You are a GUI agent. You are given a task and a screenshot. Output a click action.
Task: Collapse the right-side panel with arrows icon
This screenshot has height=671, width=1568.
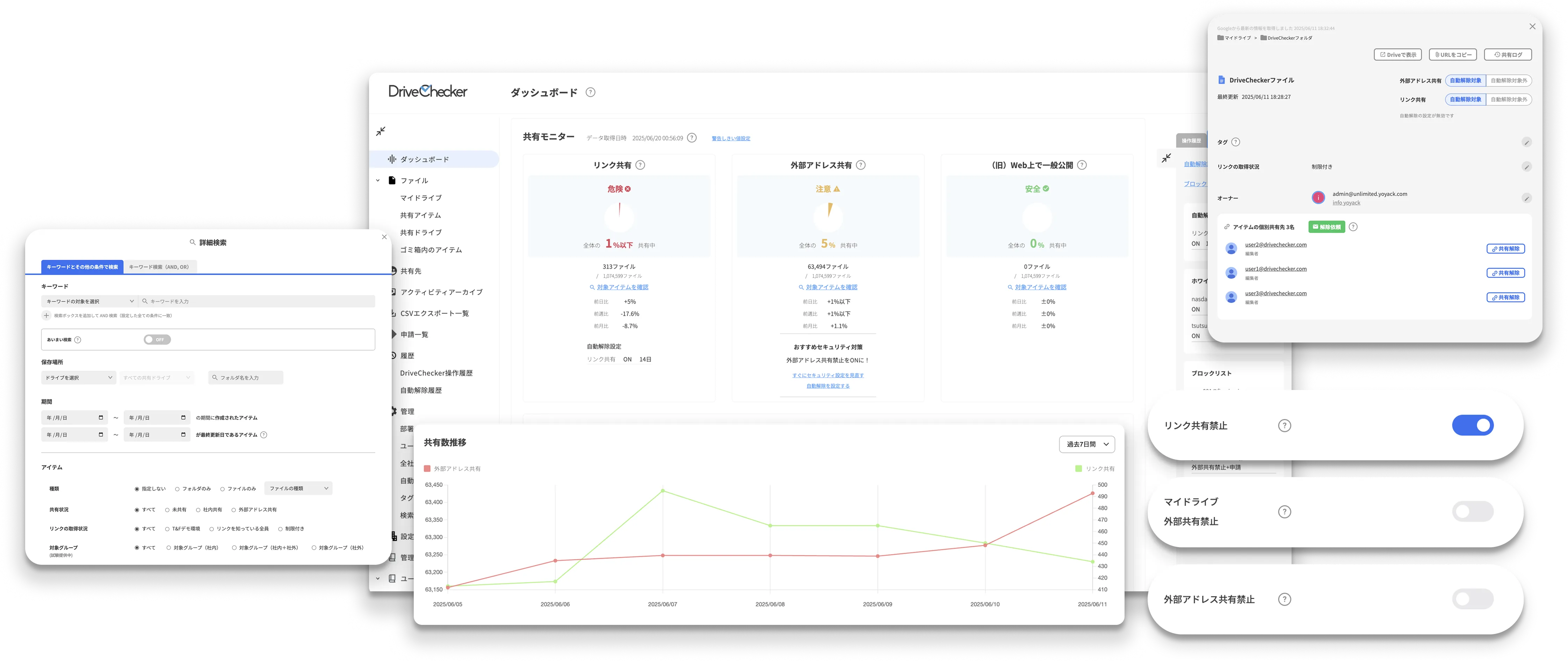(1166, 158)
